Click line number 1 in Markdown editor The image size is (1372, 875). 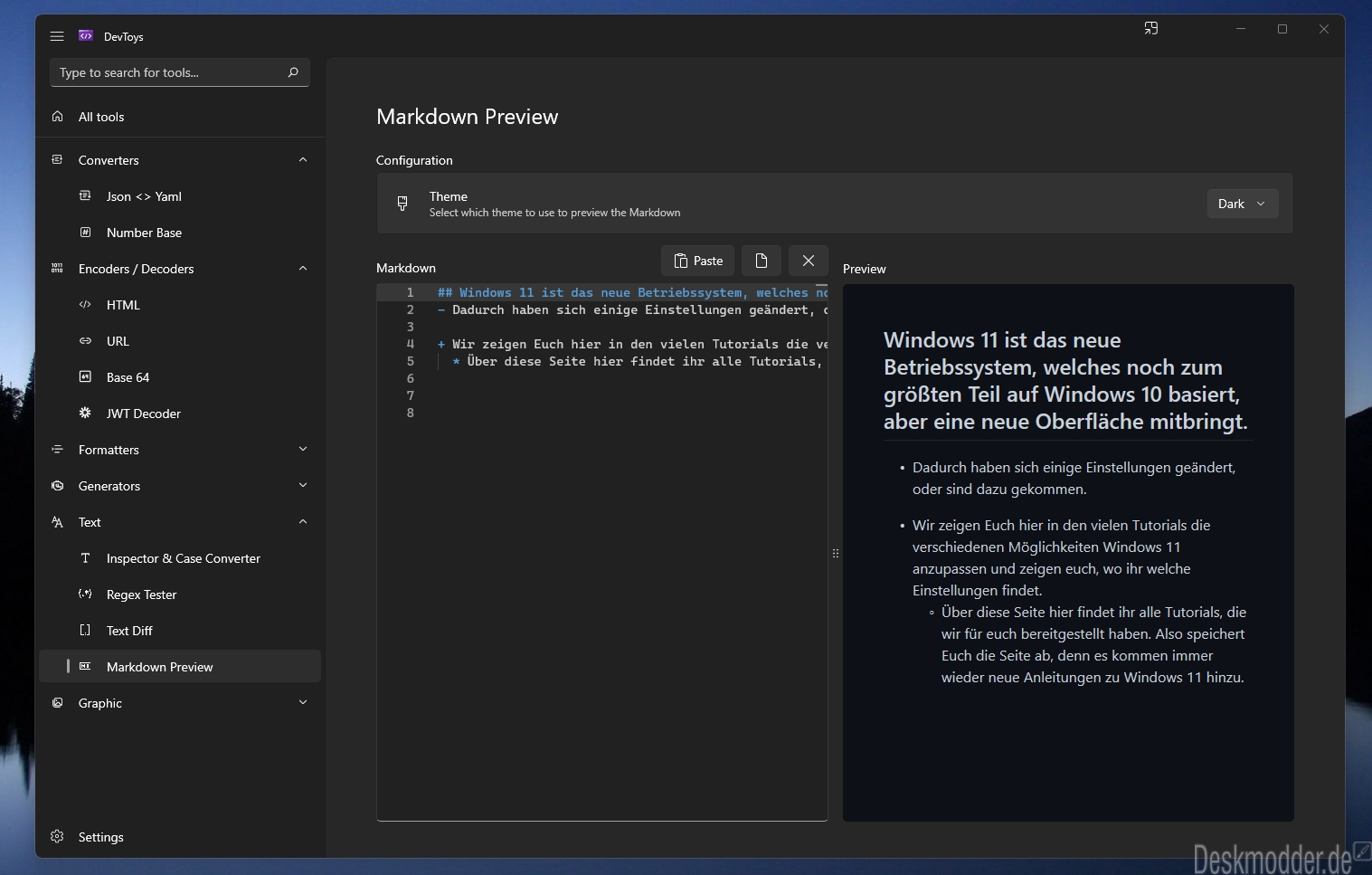pyautogui.click(x=410, y=292)
